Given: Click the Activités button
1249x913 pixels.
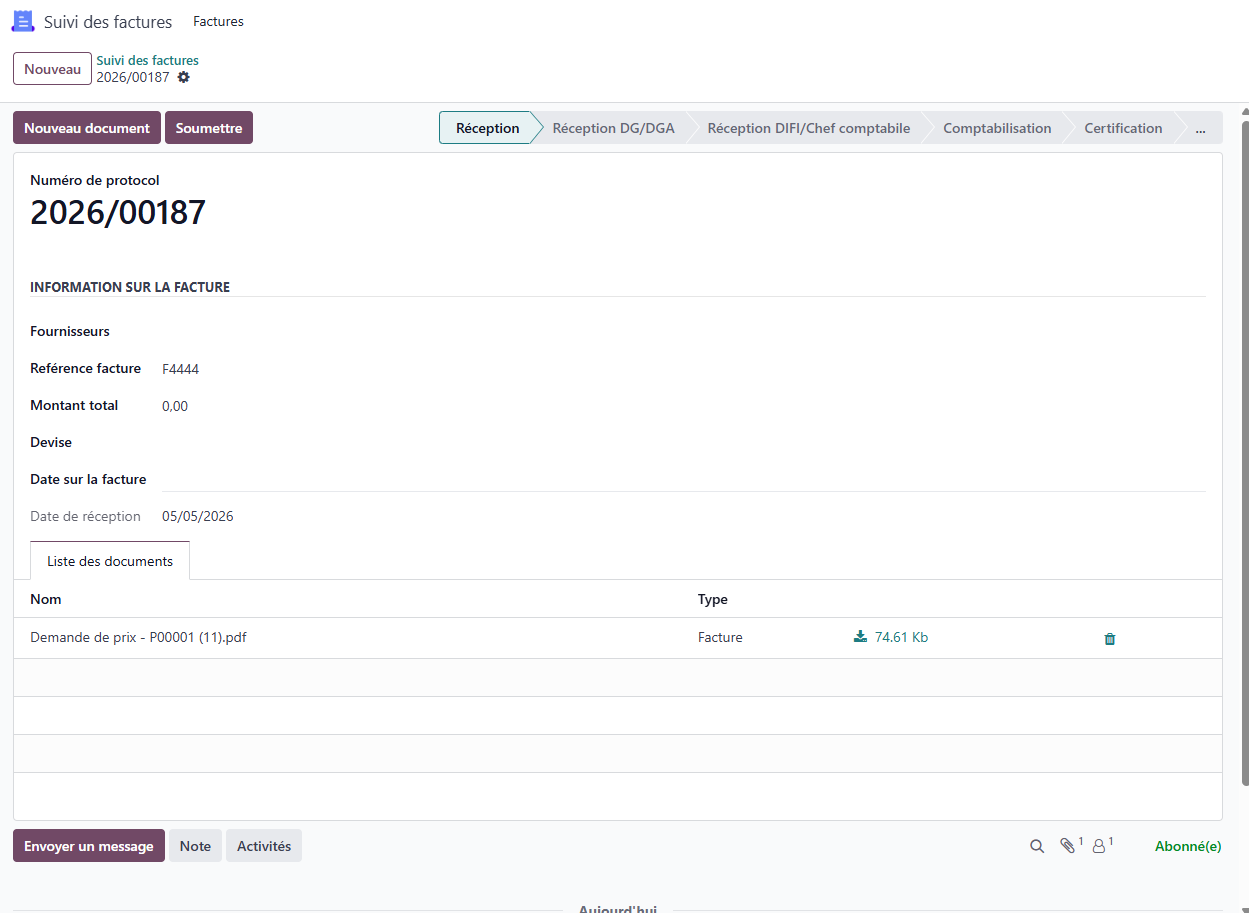Looking at the screenshot, I should [264, 846].
